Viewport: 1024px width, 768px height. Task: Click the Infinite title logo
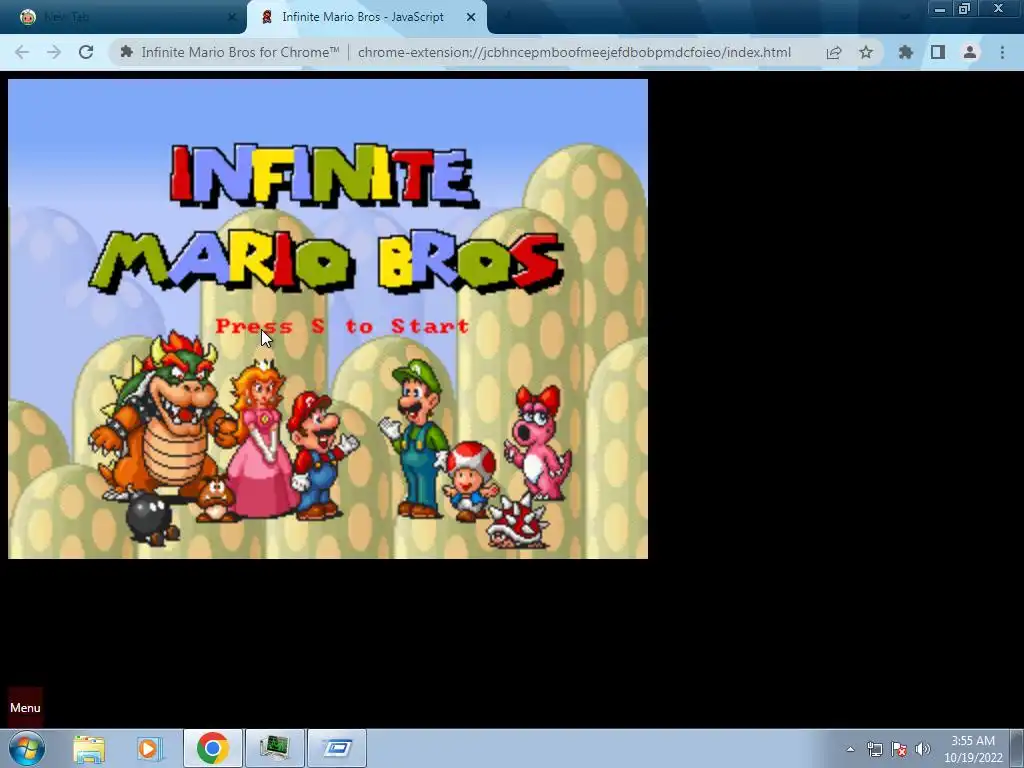pos(324,174)
